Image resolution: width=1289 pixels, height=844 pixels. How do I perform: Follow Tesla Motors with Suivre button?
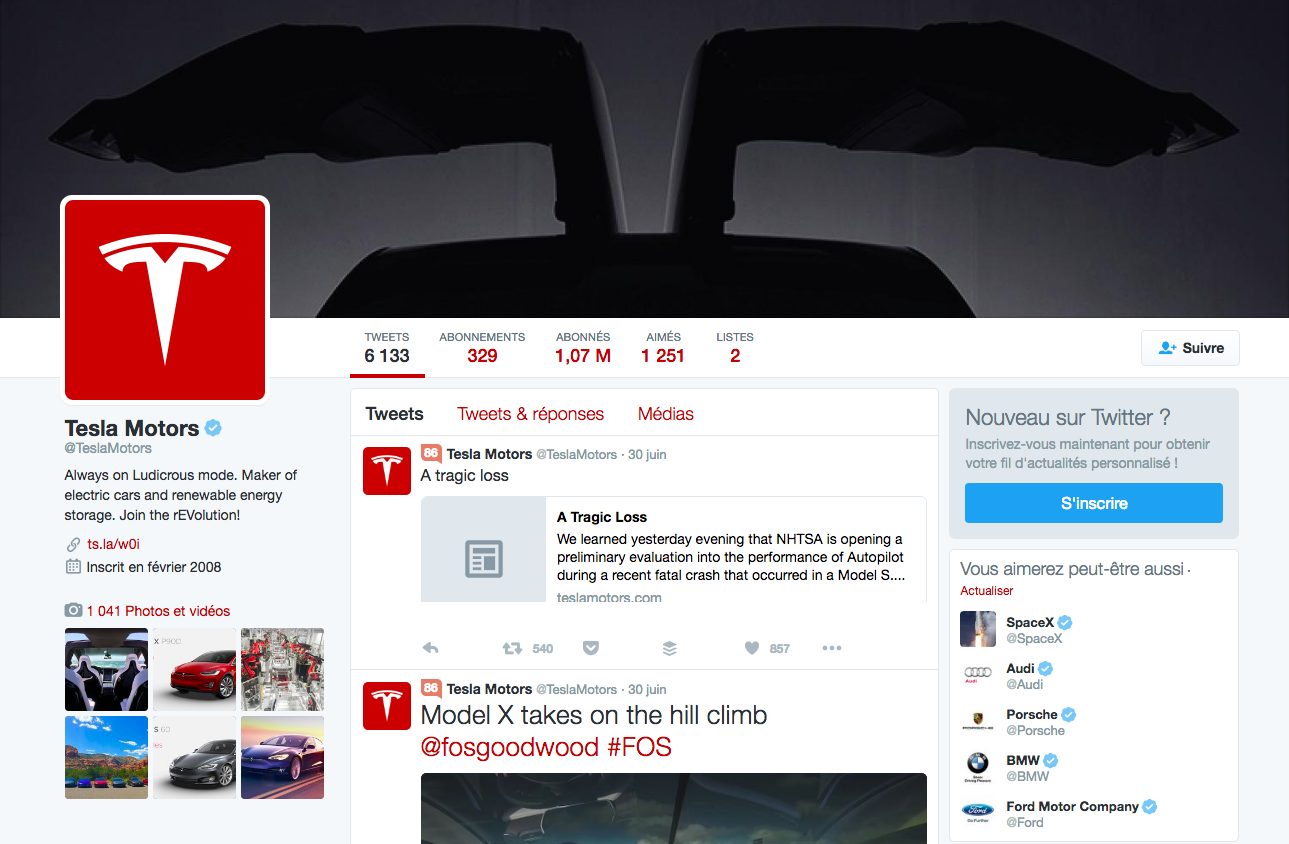point(1190,348)
